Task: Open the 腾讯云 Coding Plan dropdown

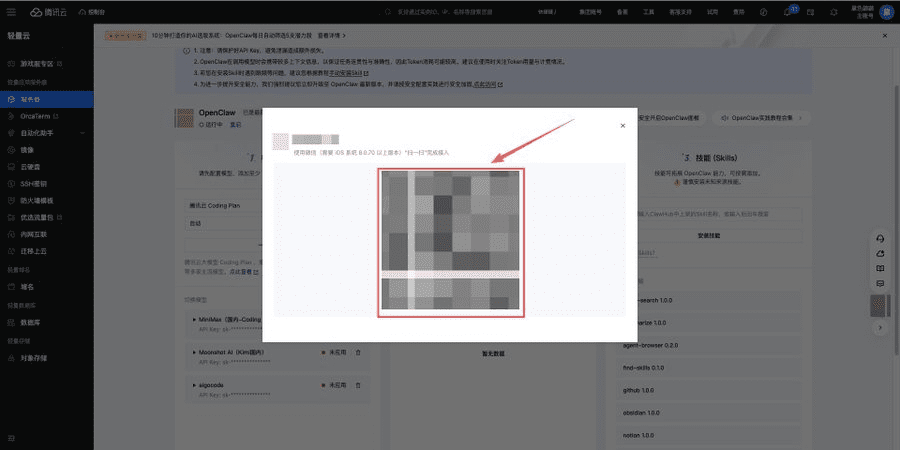Action: click(x=224, y=205)
